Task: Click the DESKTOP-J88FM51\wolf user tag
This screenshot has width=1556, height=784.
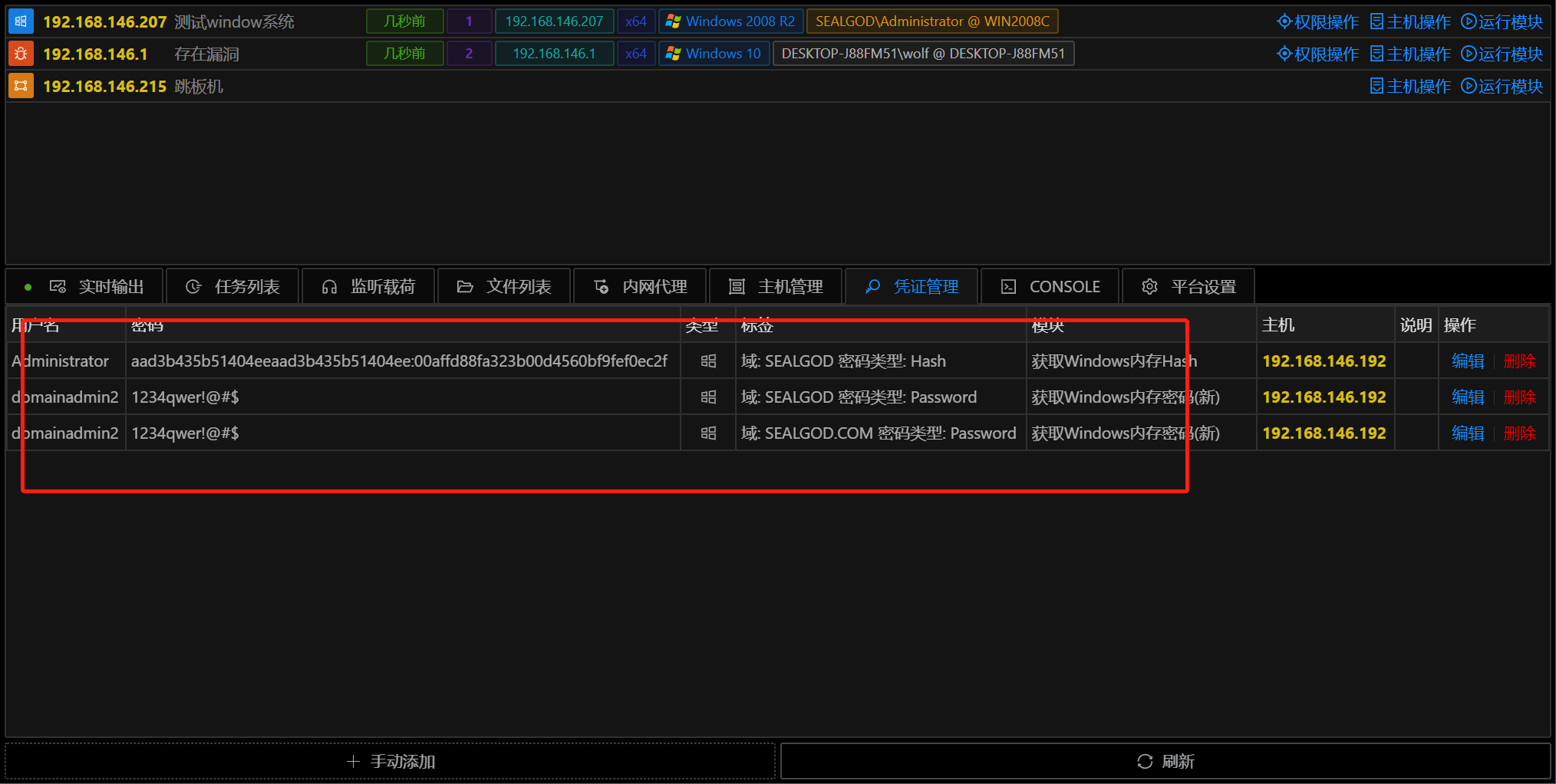Action: [x=923, y=54]
